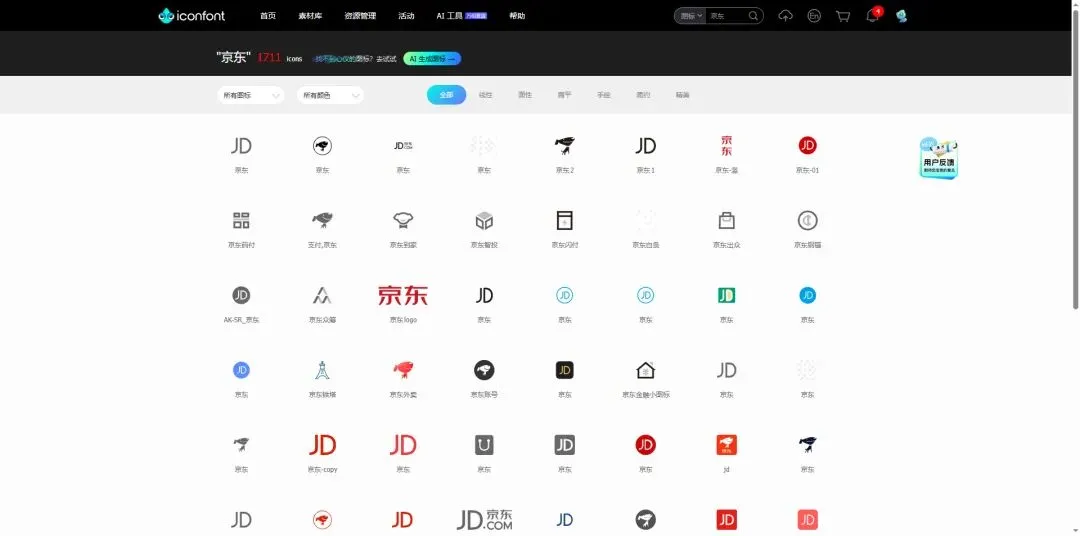The image size is (1080, 536).
Task: Select the black dog icon labeled 京东2
Action: (x=565, y=145)
